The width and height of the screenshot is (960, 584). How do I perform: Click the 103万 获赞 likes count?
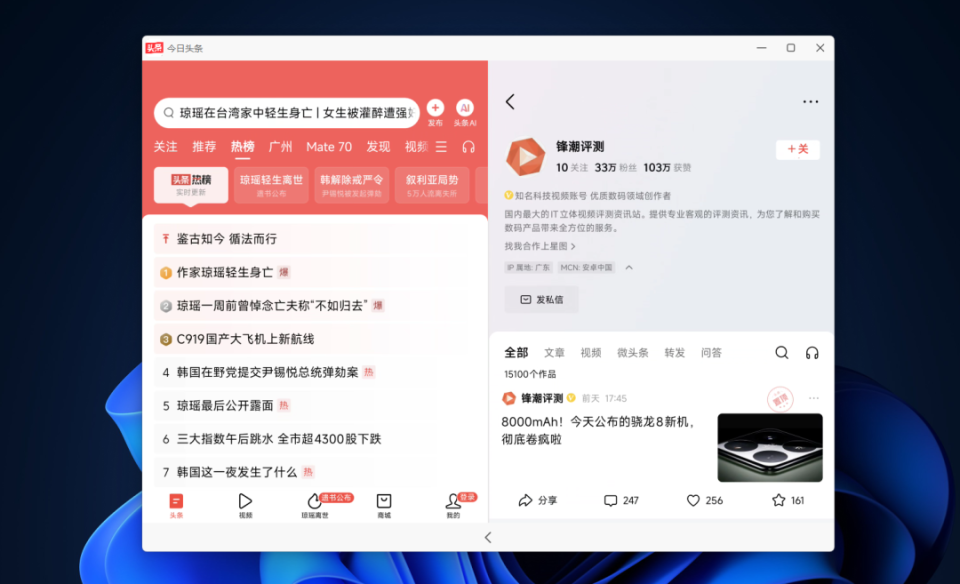tap(667, 168)
